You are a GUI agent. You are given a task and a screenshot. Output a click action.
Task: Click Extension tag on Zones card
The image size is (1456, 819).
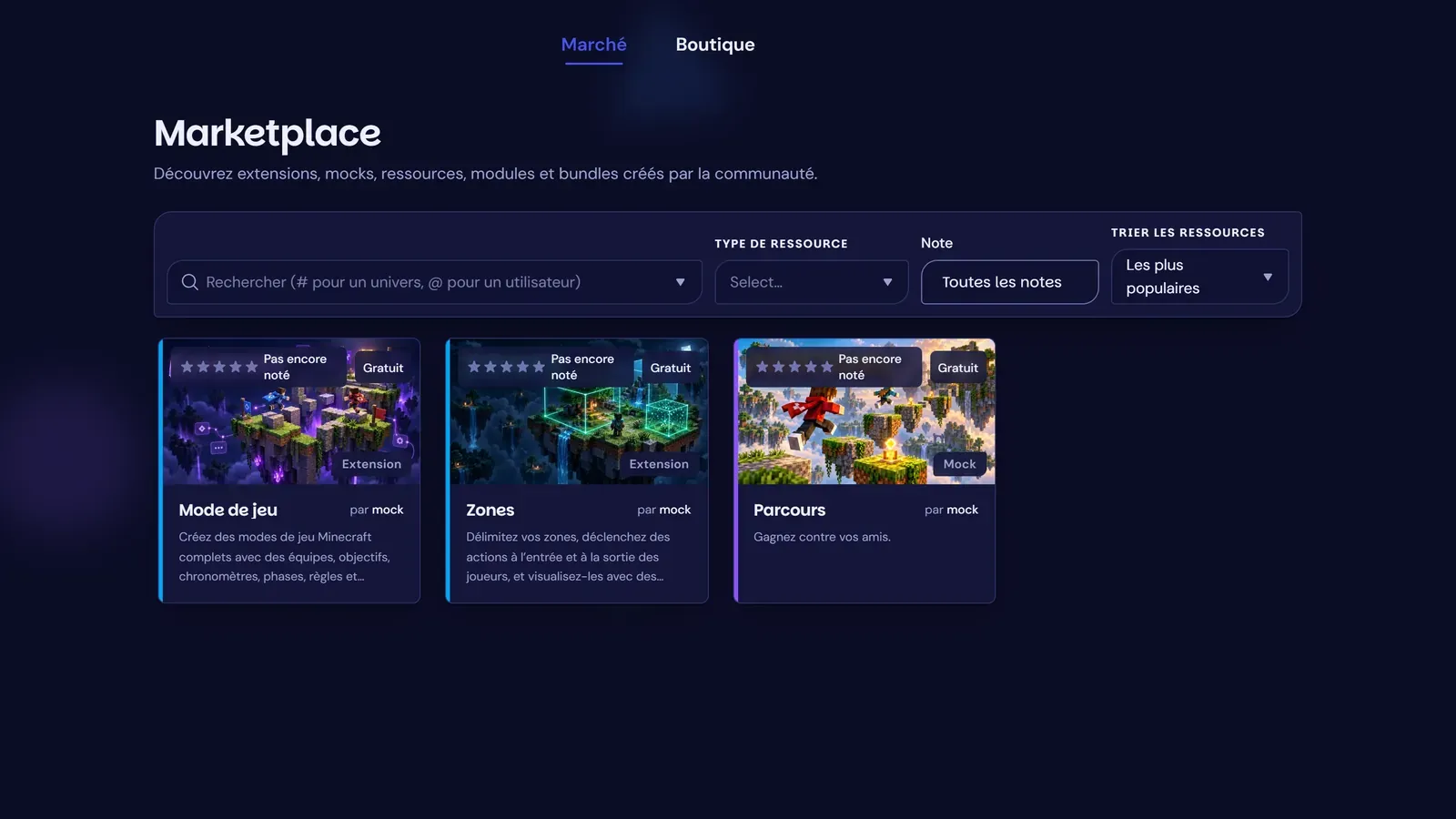(659, 464)
